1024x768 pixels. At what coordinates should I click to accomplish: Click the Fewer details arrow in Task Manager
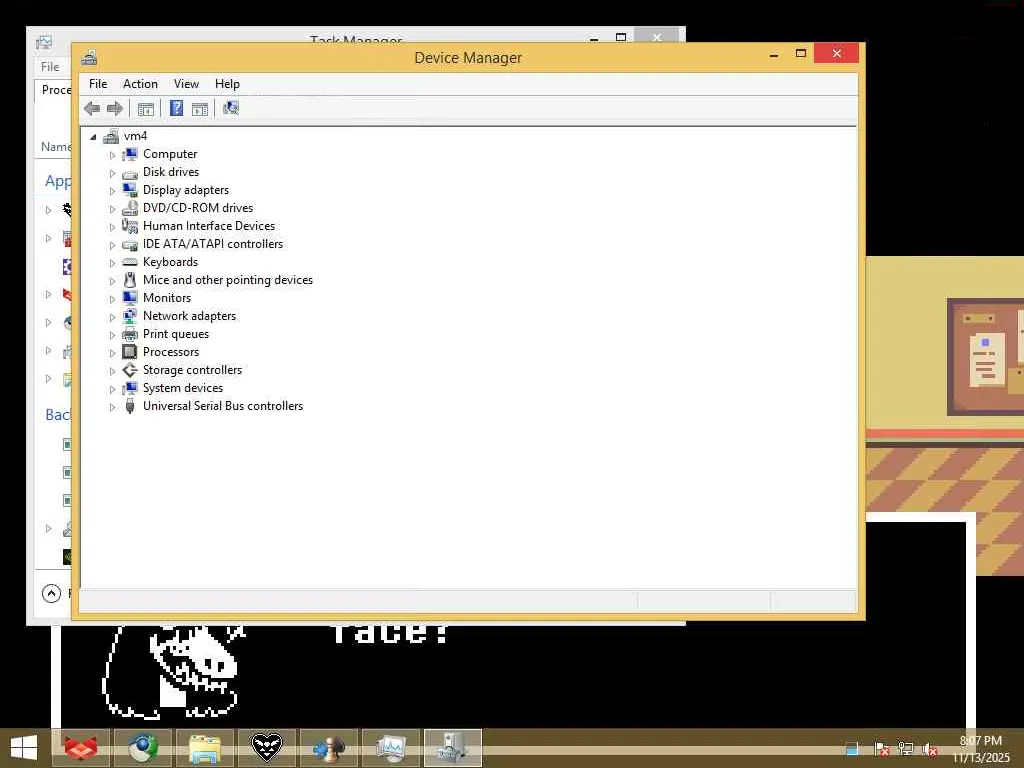click(x=51, y=593)
